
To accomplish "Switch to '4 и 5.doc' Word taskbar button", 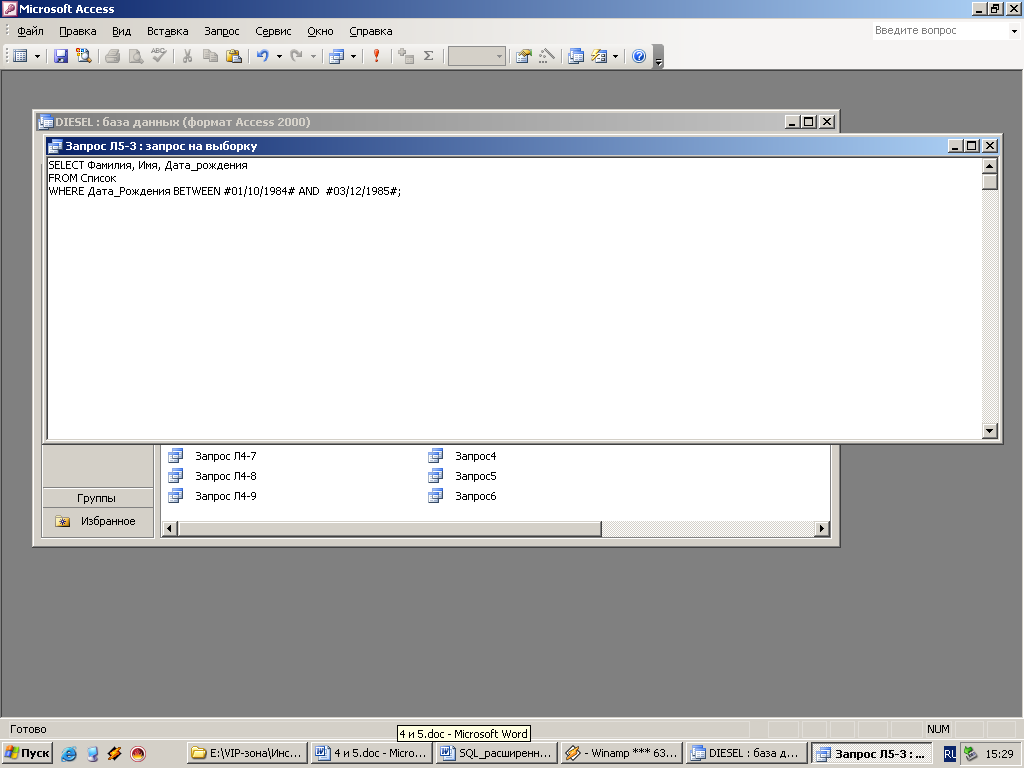I will coord(371,753).
